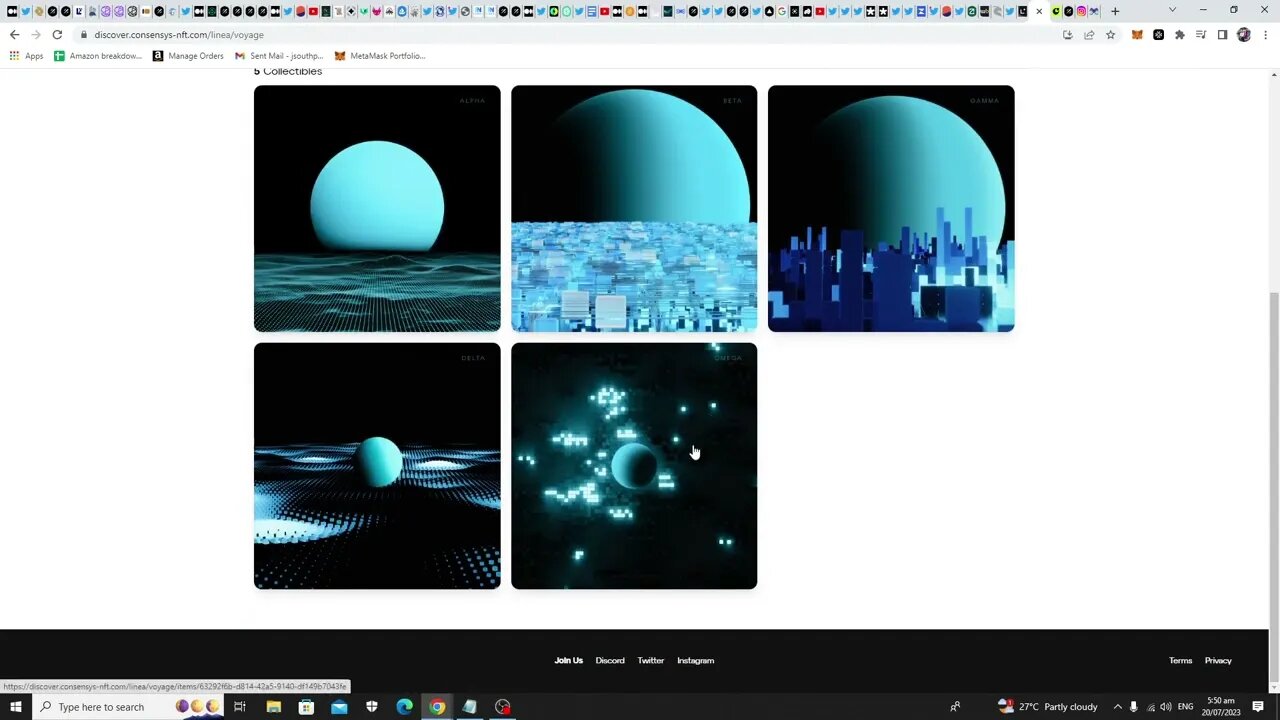Go back with the browser back arrow
This screenshot has height=720, width=1280.
coord(14,34)
